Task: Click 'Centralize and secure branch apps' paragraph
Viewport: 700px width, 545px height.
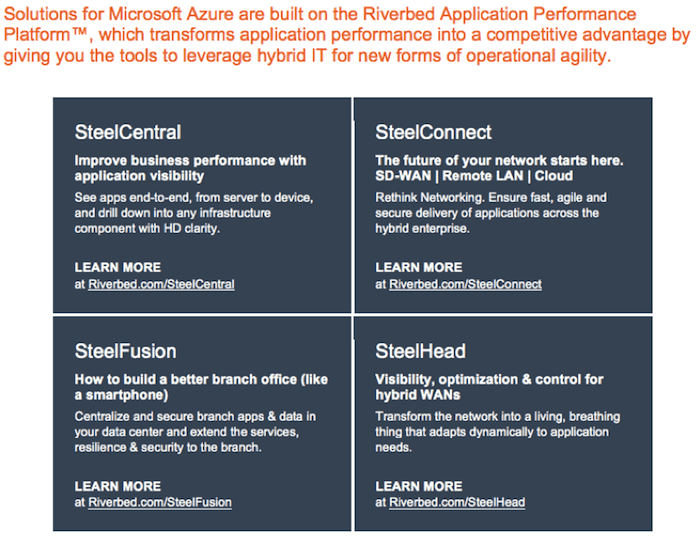Action: tap(195, 432)
